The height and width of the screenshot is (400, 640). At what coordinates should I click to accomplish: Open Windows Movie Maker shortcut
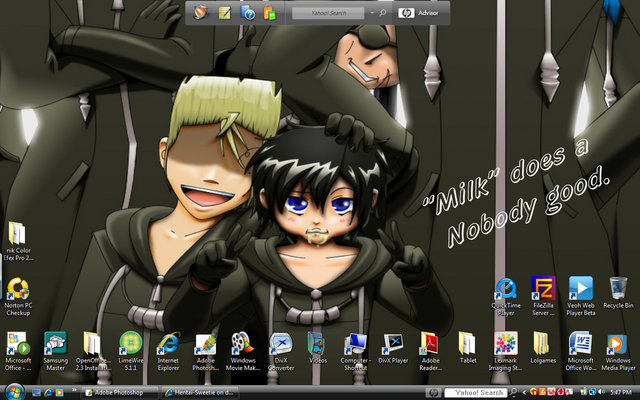click(243, 351)
